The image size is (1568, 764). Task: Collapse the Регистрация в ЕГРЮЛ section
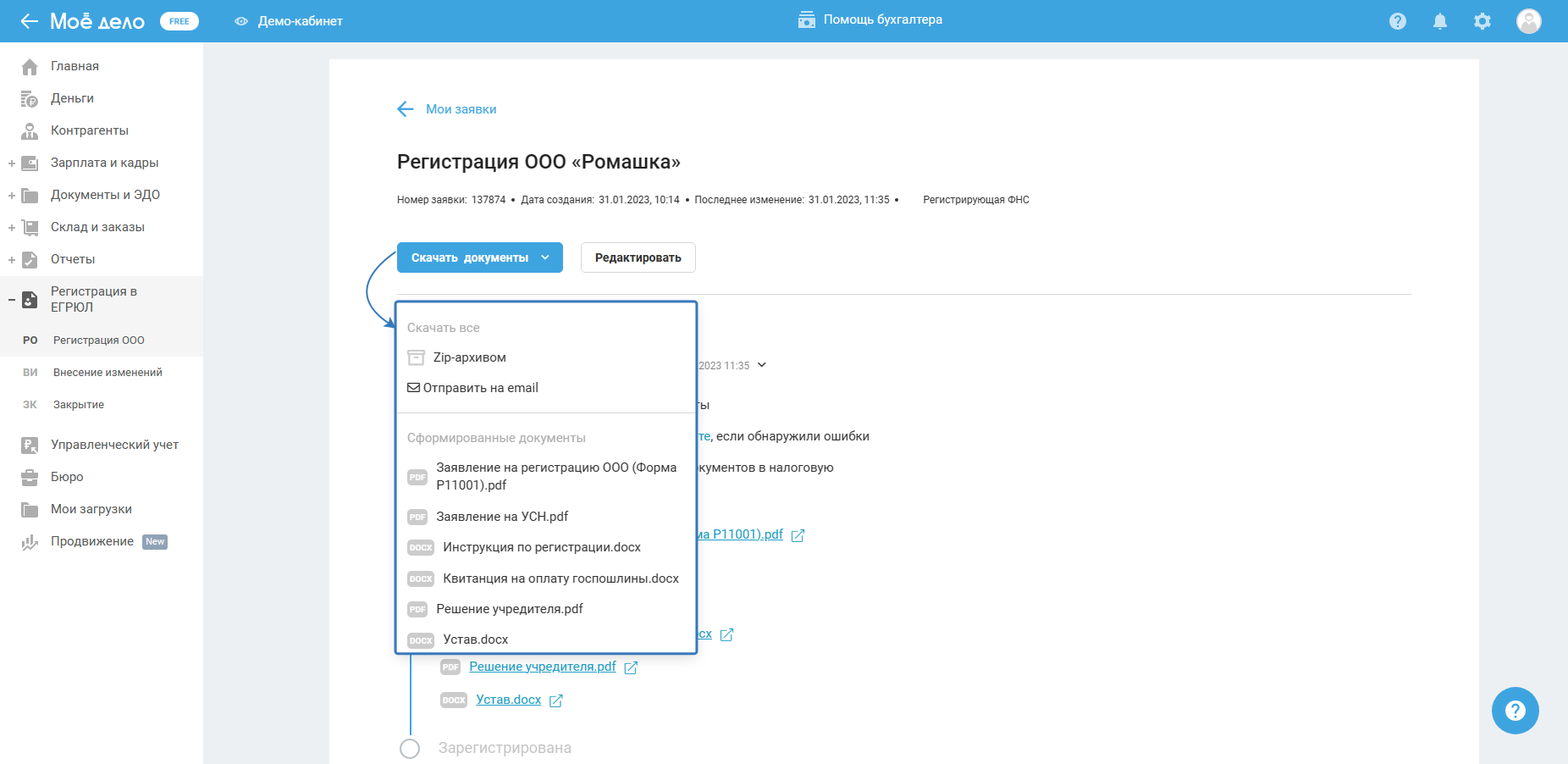[x=12, y=300]
